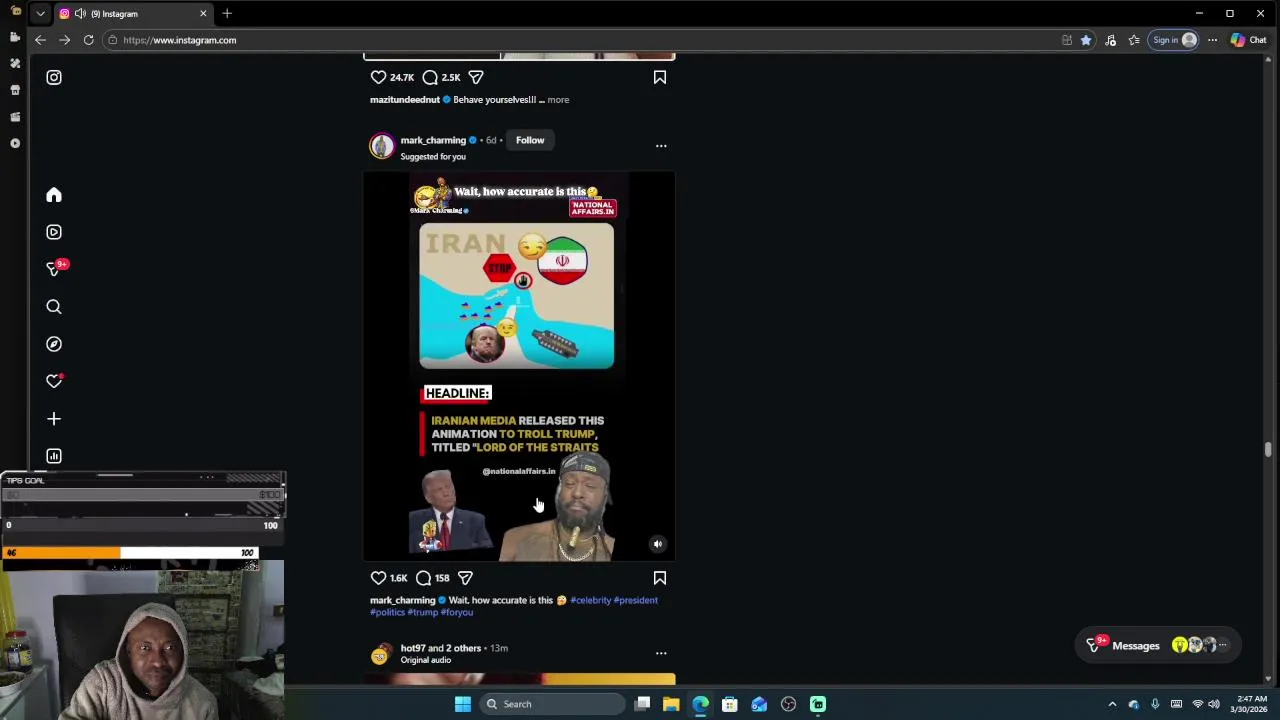1280x720 pixels.
Task: Open the volume control in system tray
Action: click(x=1219, y=704)
